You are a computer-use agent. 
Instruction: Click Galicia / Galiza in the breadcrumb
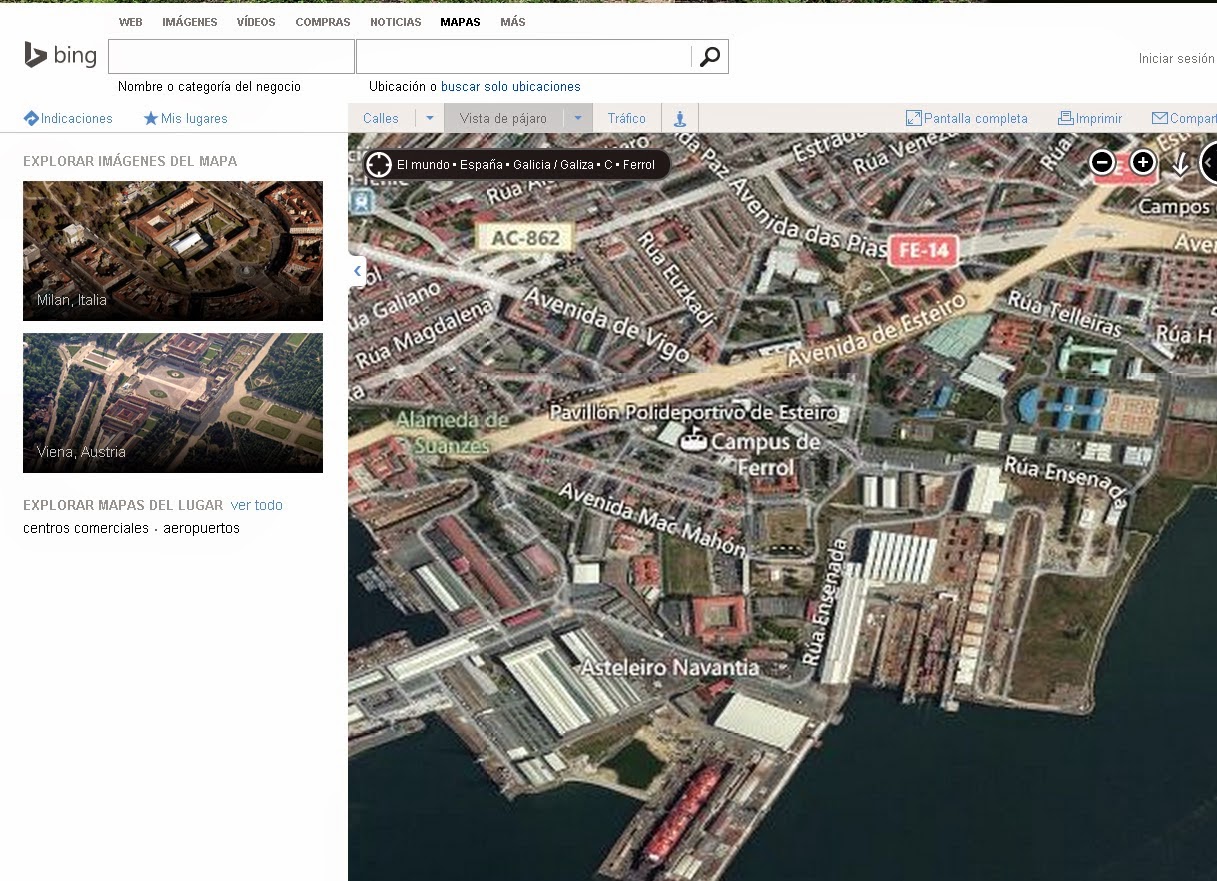[554, 165]
